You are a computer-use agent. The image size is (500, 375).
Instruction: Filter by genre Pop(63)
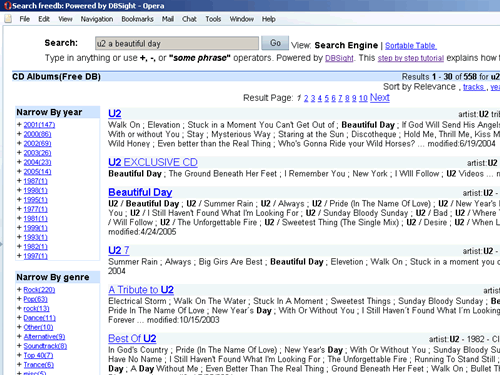coord(36,299)
